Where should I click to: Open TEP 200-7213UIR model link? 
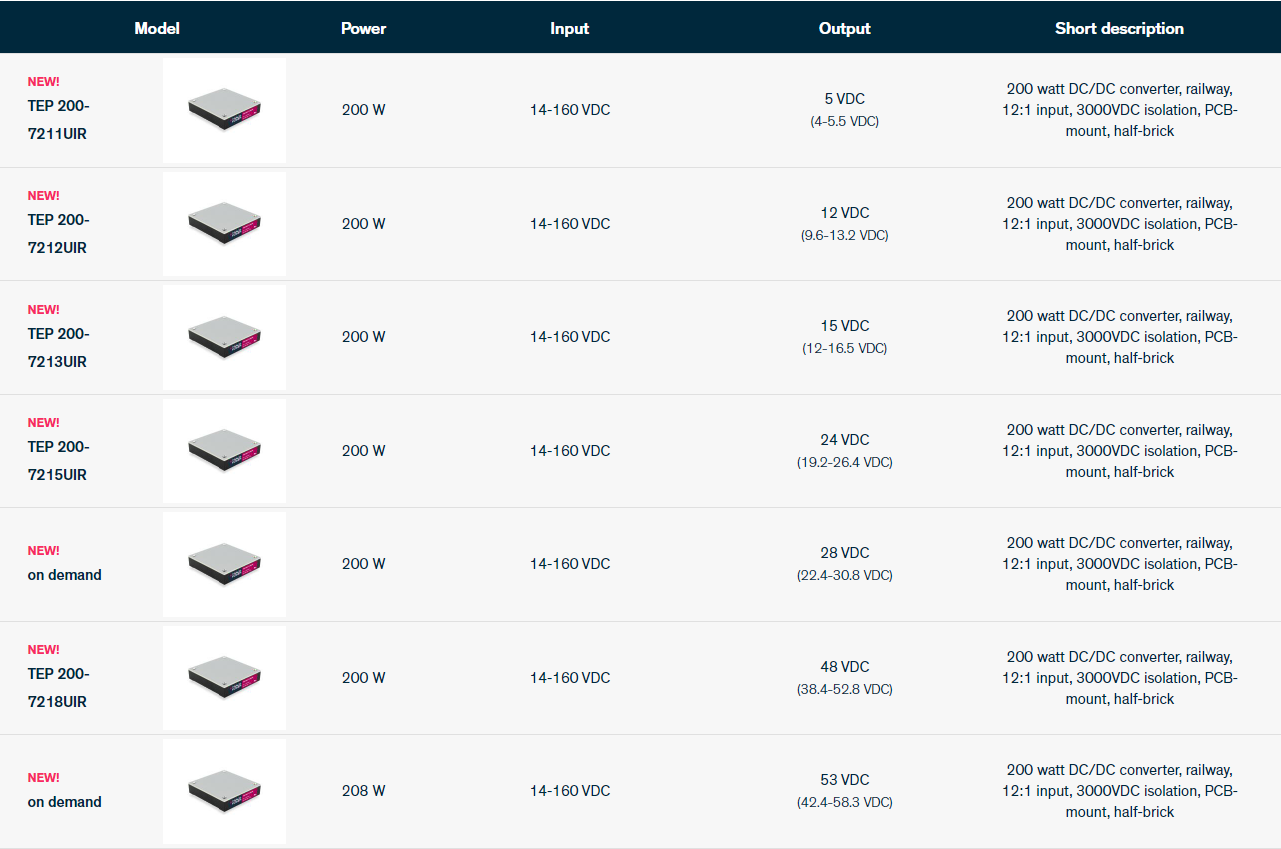[59, 347]
